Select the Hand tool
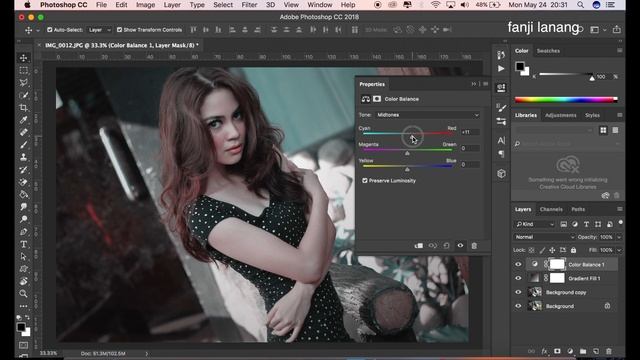Image resolution: width=640 pixels, height=360 pixels. tap(24, 281)
